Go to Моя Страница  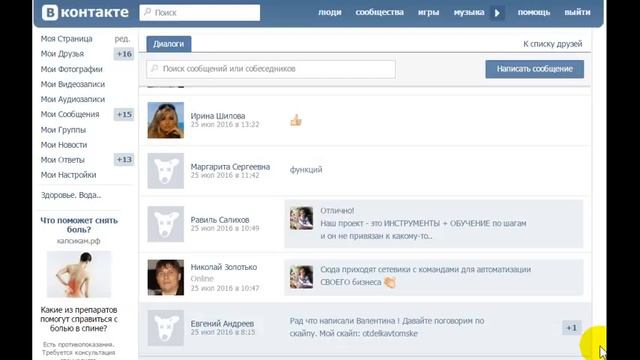coord(67,39)
